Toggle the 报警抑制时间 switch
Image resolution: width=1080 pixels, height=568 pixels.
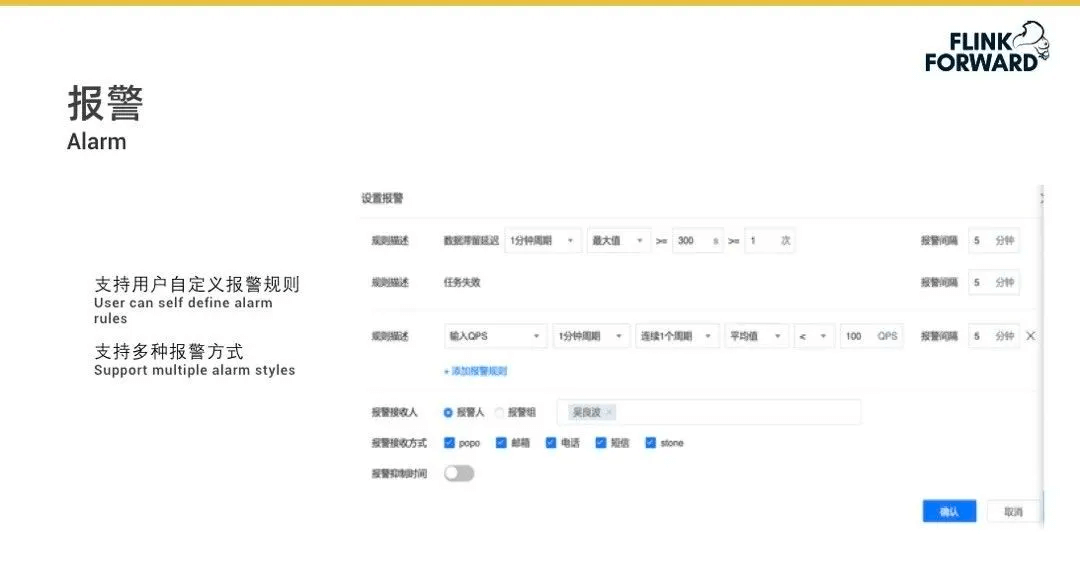tap(459, 473)
